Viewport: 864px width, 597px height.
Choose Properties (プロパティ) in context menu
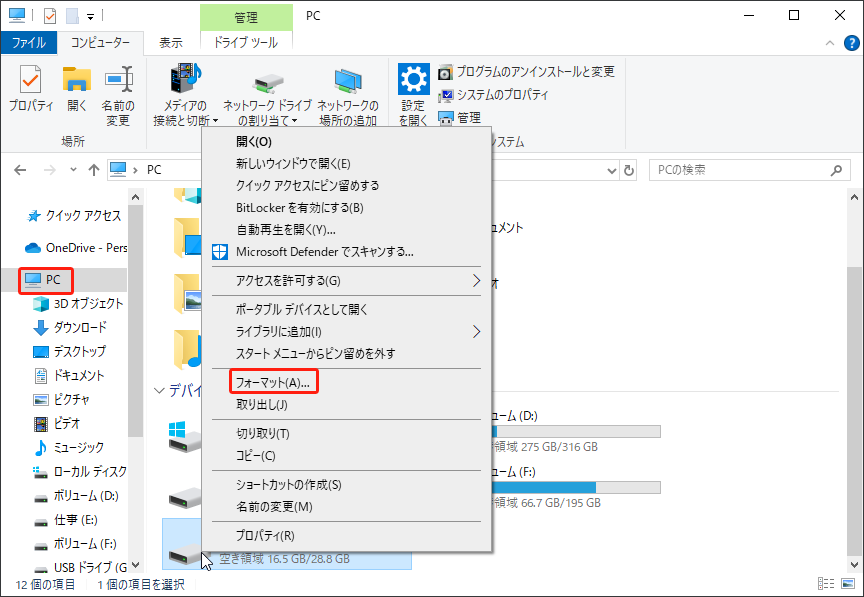click(x=347, y=535)
